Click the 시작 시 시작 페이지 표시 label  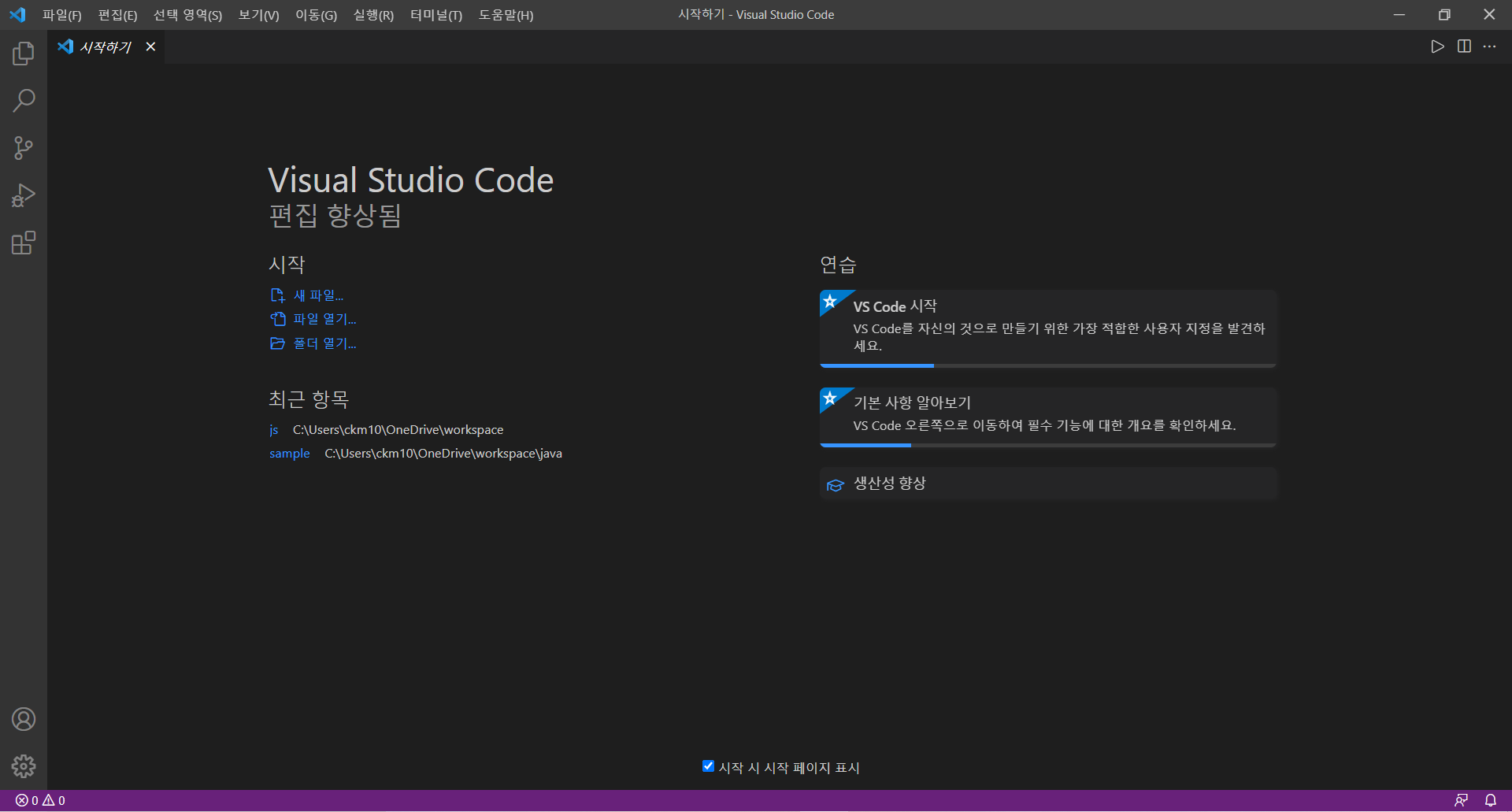pos(789,768)
